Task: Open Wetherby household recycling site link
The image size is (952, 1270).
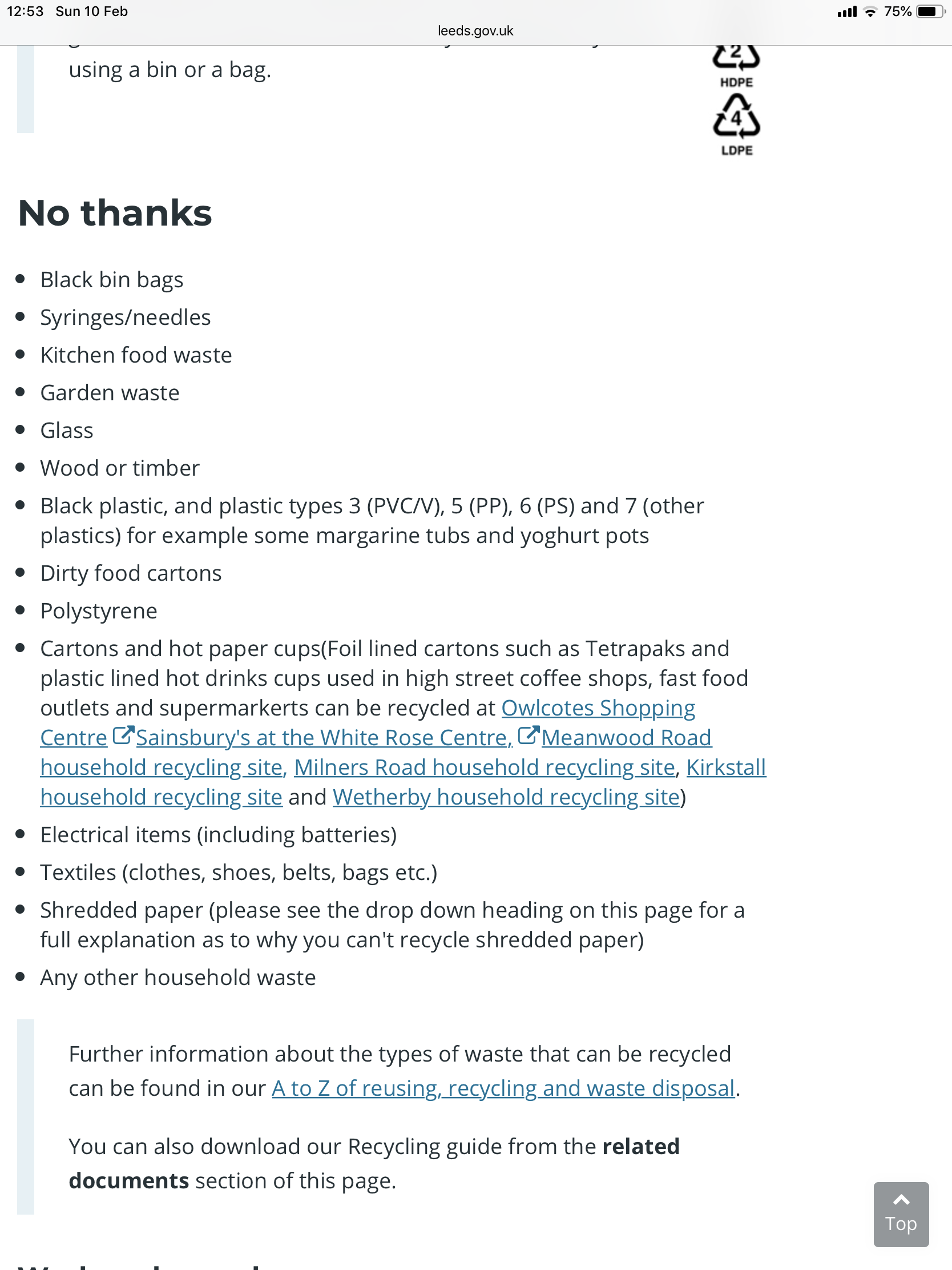Action: (x=506, y=798)
